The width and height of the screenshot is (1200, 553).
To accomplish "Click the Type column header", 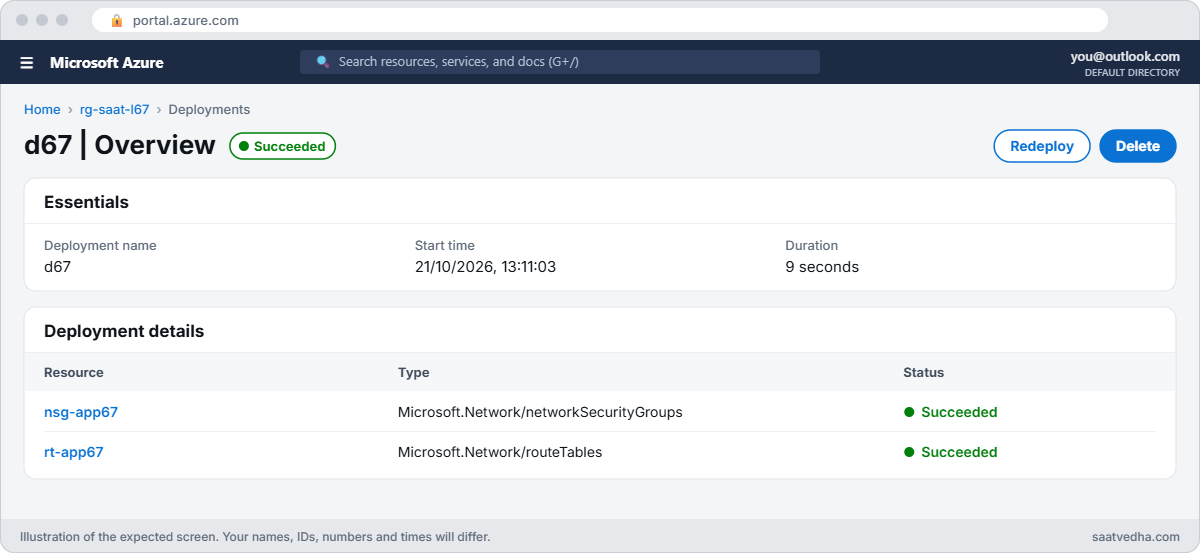I will (x=414, y=372).
